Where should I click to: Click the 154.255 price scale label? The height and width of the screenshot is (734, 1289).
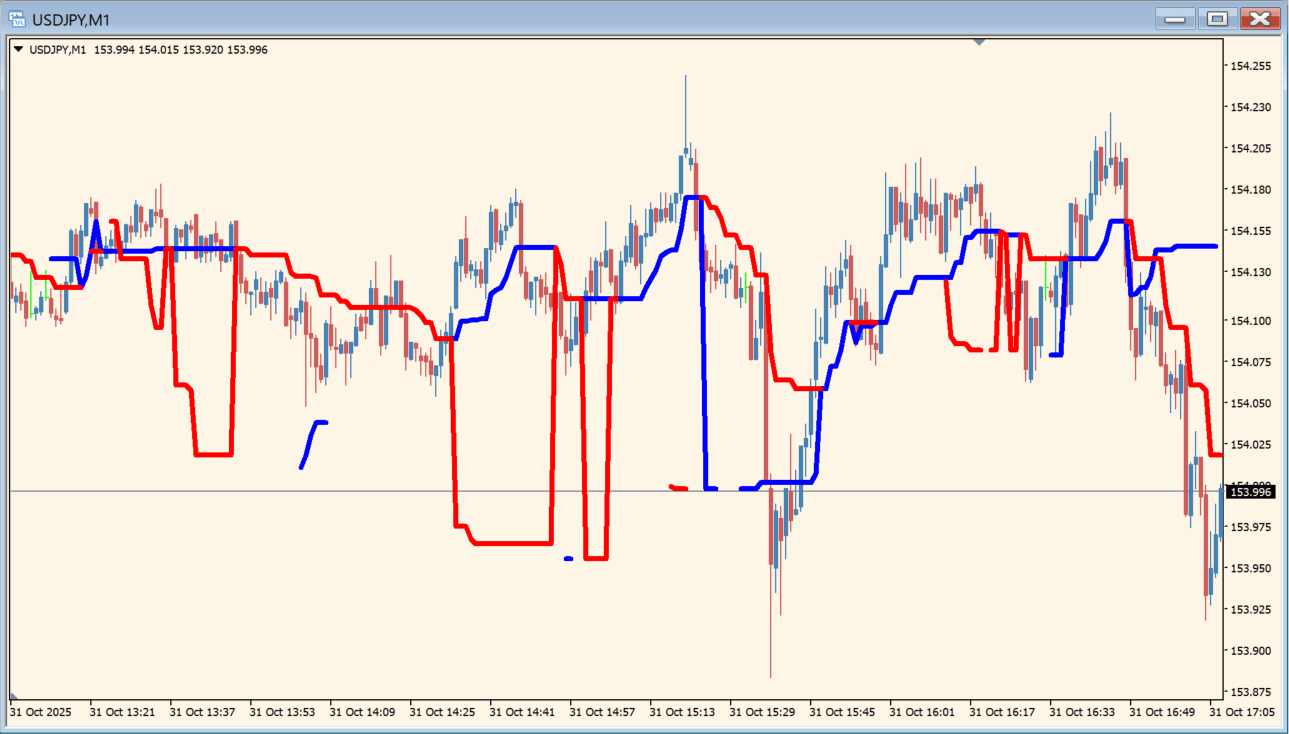coord(1250,66)
